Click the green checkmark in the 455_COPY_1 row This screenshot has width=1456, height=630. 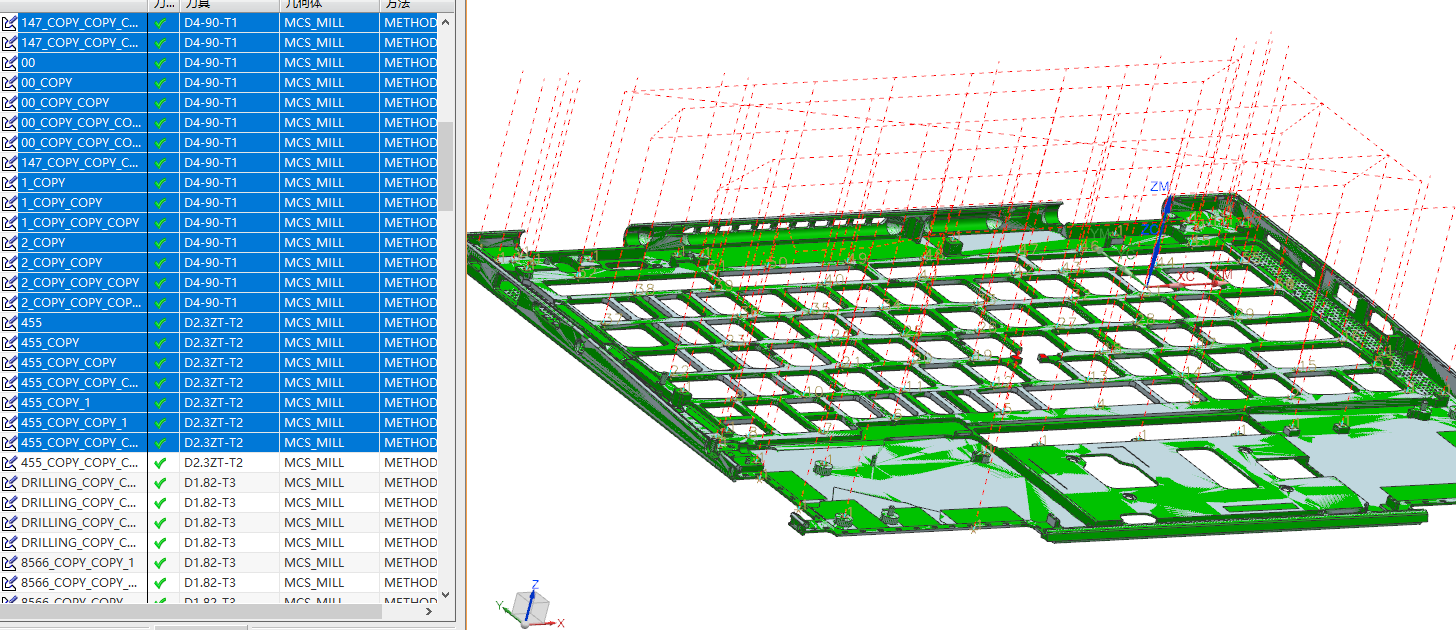pyautogui.click(x=160, y=403)
